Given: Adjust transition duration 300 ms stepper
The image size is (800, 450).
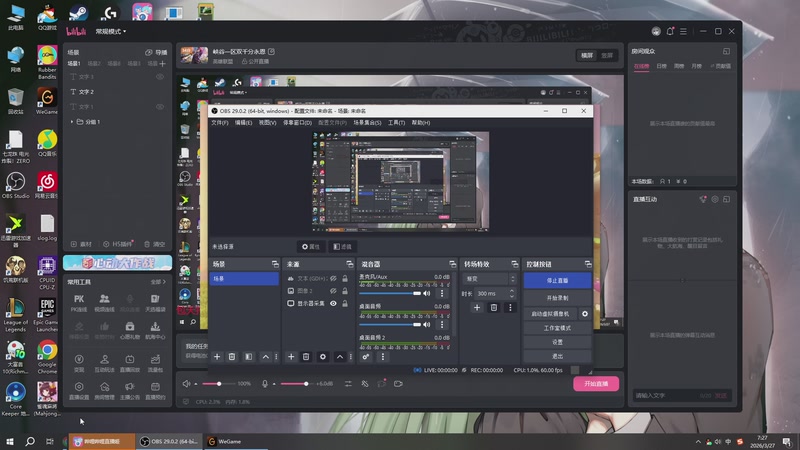Looking at the screenshot, I should (x=512, y=293).
